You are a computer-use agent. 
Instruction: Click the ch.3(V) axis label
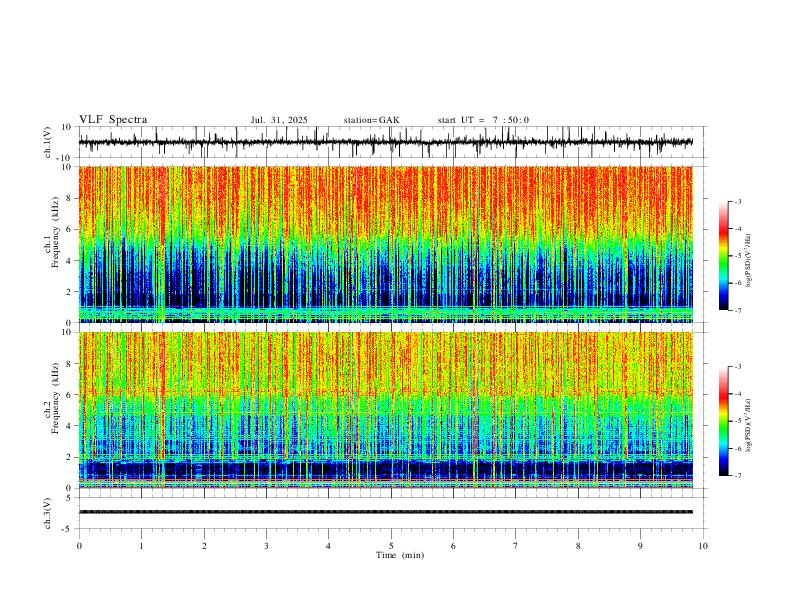[x=48, y=513]
